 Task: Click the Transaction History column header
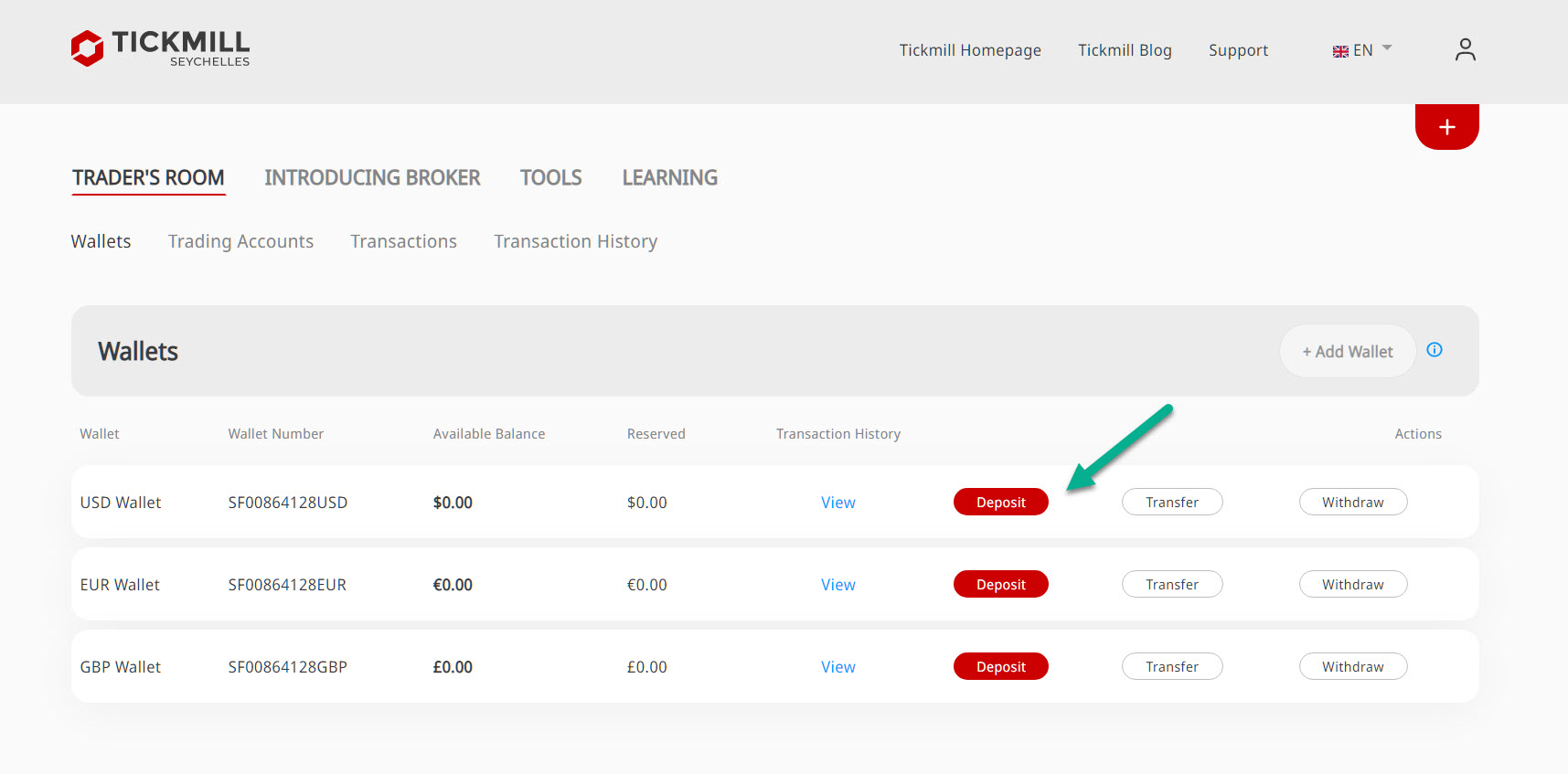838,434
